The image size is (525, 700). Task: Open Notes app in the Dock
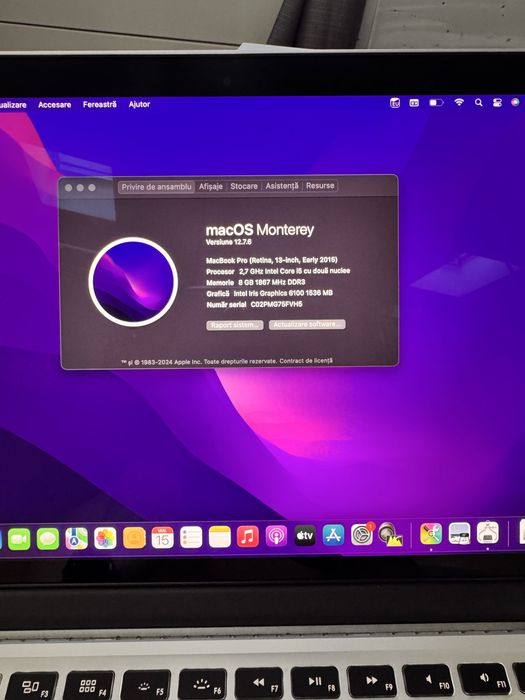(x=220, y=537)
